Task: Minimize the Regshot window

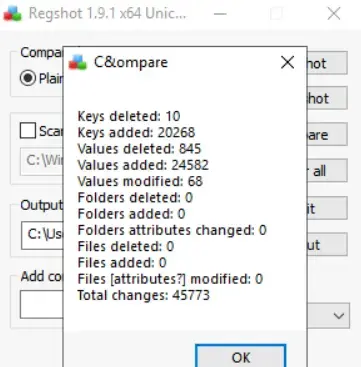Action: click(220, 14)
